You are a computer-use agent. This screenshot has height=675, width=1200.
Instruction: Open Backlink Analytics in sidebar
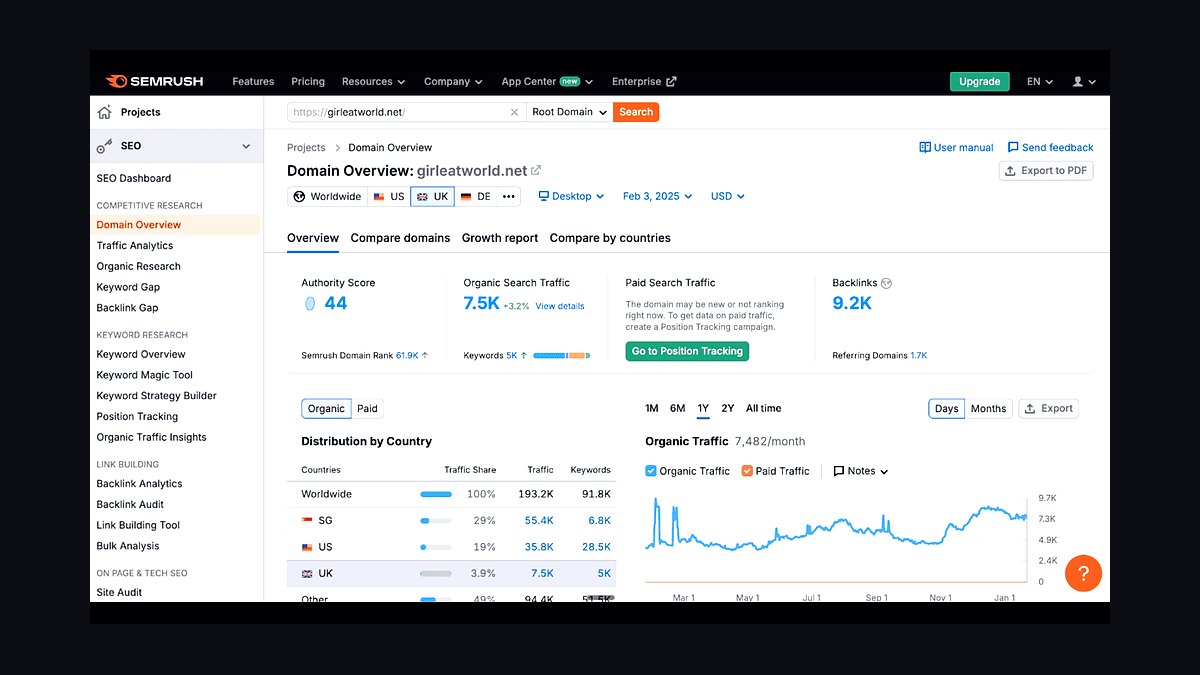click(x=140, y=484)
